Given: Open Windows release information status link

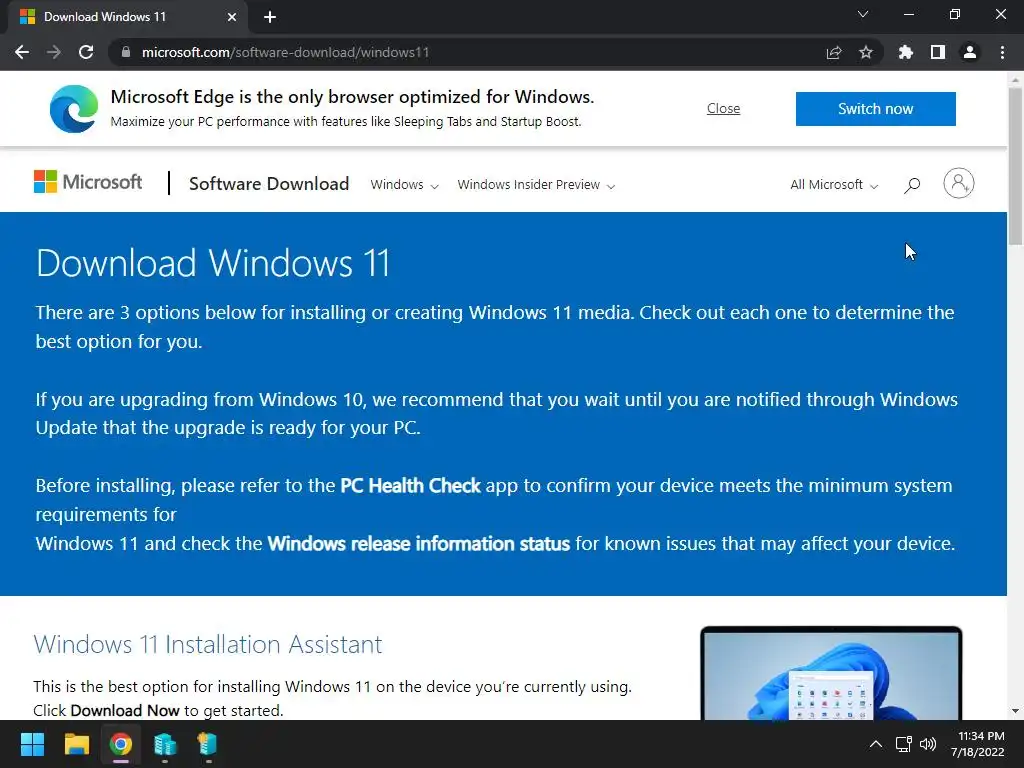Looking at the screenshot, I should 419,543.
